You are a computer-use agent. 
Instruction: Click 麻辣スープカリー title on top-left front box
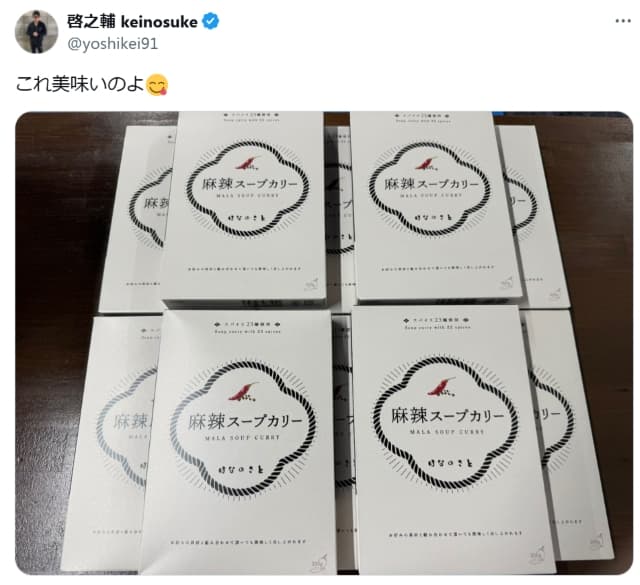pyautogui.click(x=250, y=184)
